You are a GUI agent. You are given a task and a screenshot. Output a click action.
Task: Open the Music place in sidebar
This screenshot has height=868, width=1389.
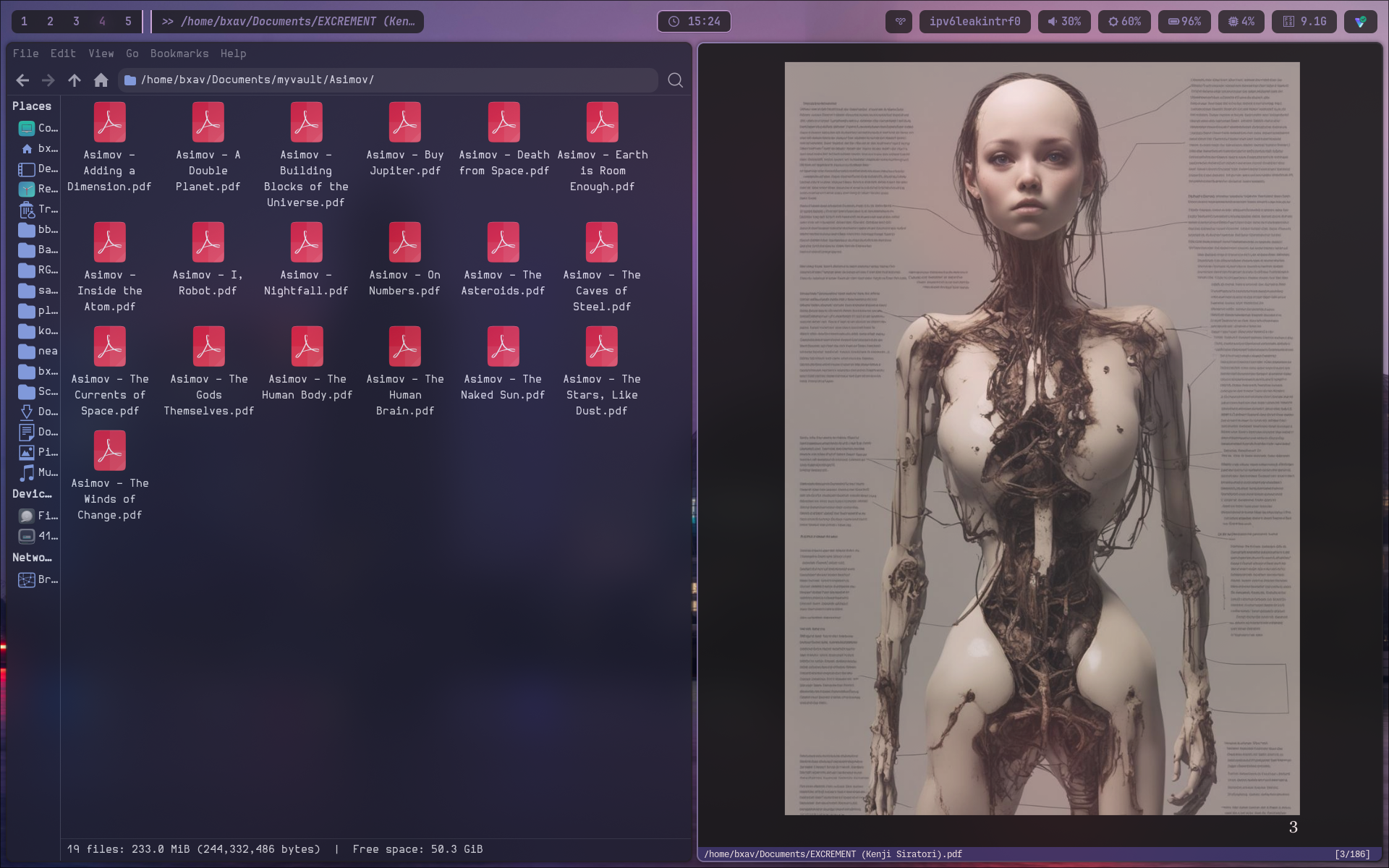[x=38, y=472]
